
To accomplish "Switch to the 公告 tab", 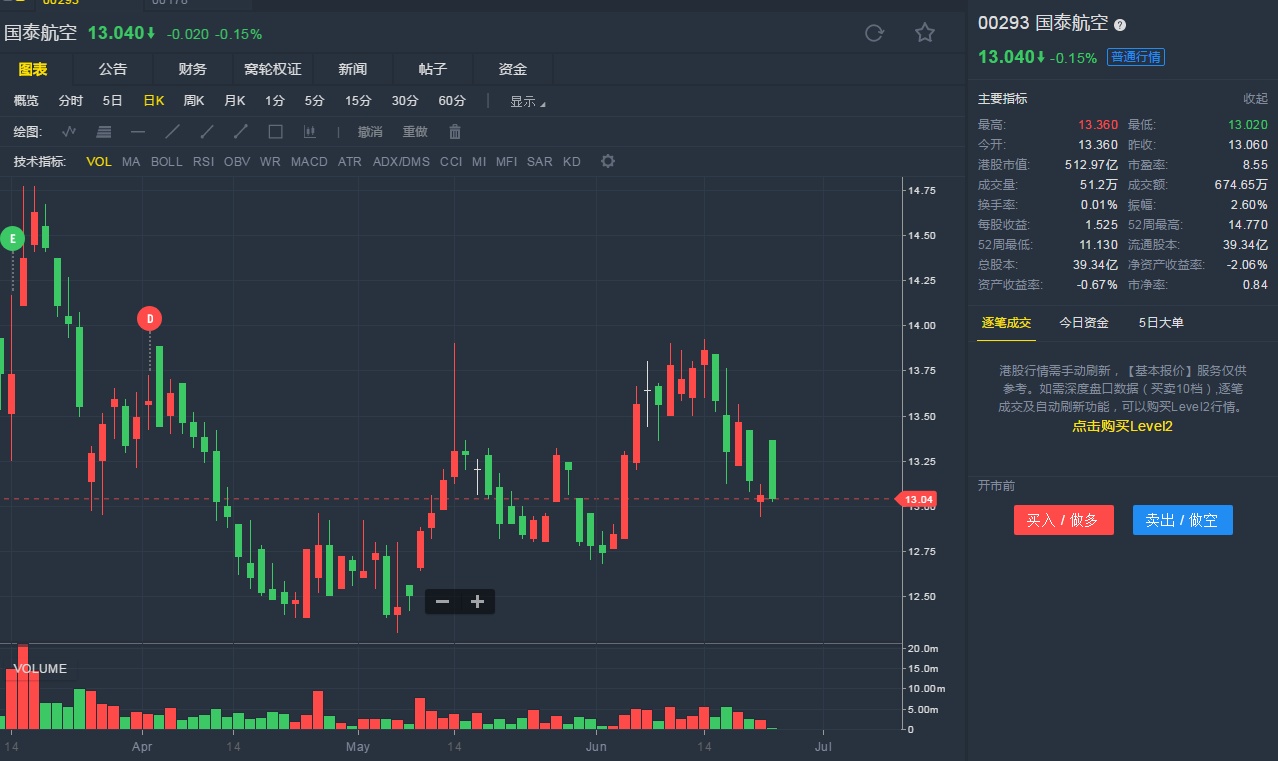I will pyautogui.click(x=113, y=69).
